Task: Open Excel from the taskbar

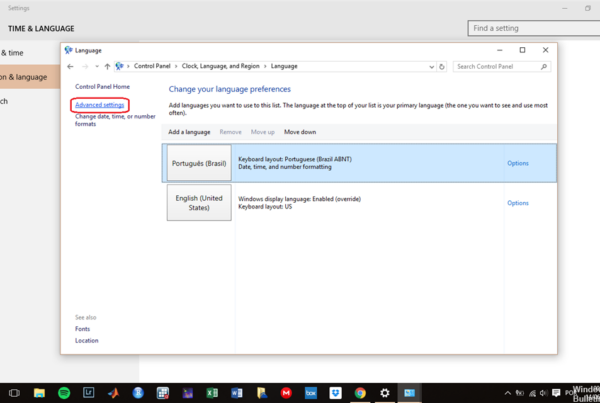Action: tap(212, 393)
